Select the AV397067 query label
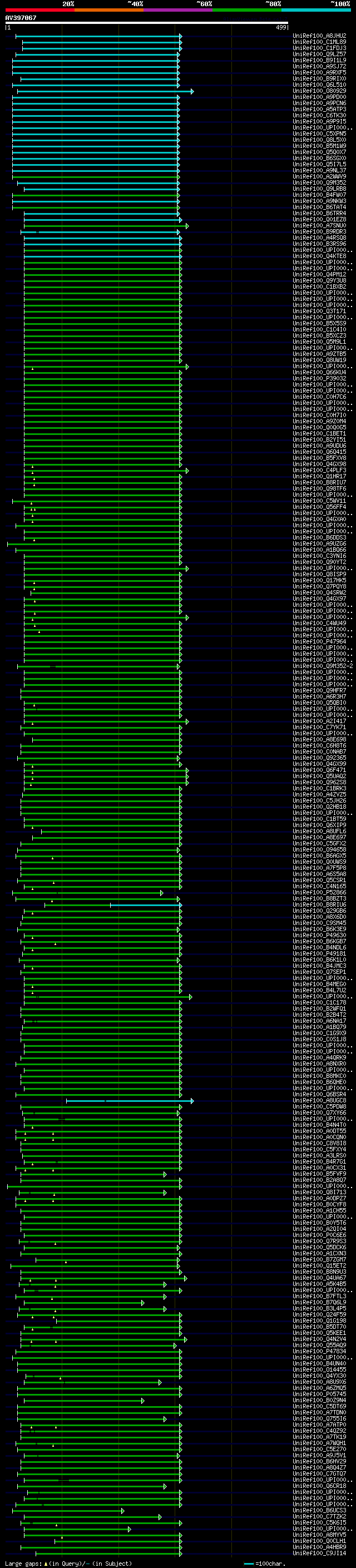Viewport: 356px width, 1568px height. coord(21,18)
